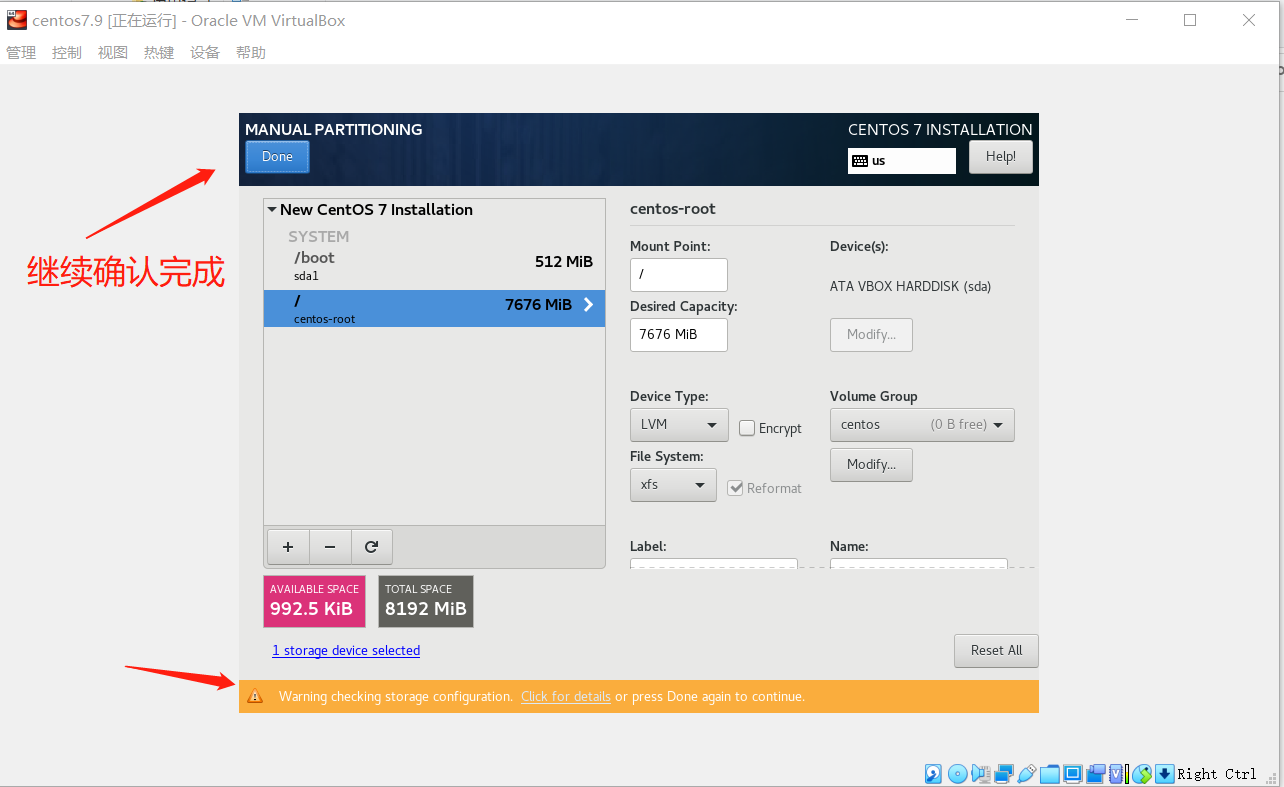Viewport: 1284px width, 787px height.
Task: Open the Volume Group centos dropdown
Action: click(x=922, y=425)
